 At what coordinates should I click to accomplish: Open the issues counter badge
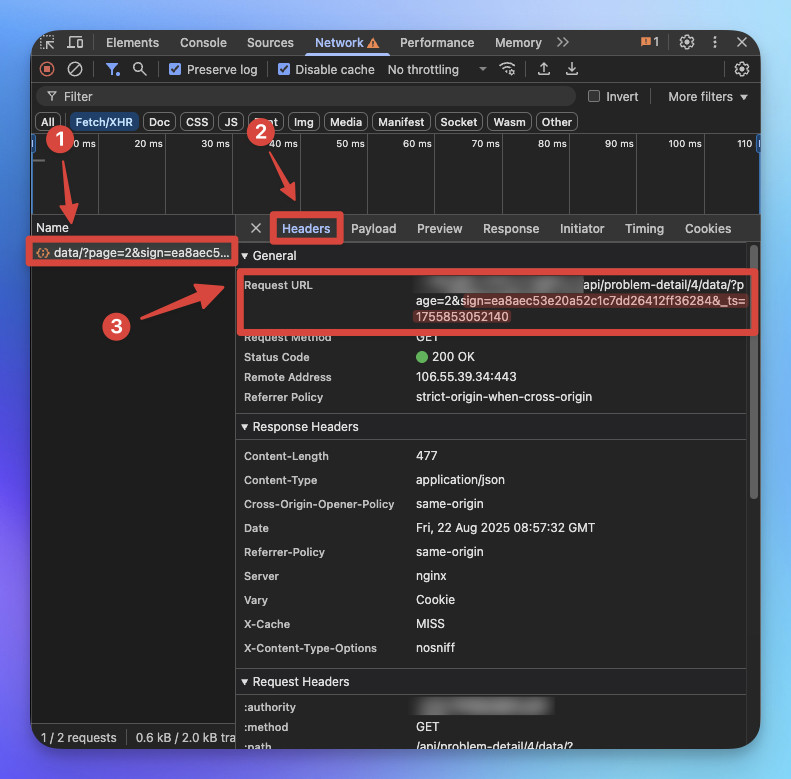tap(650, 42)
